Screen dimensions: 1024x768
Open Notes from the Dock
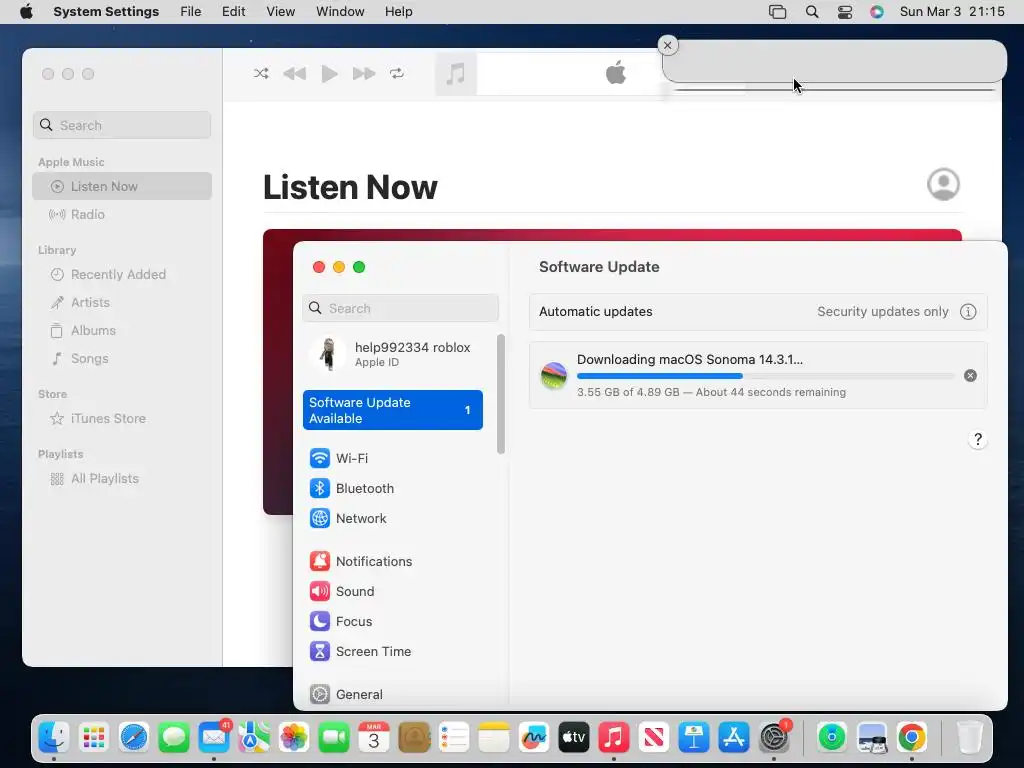point(494,737)
